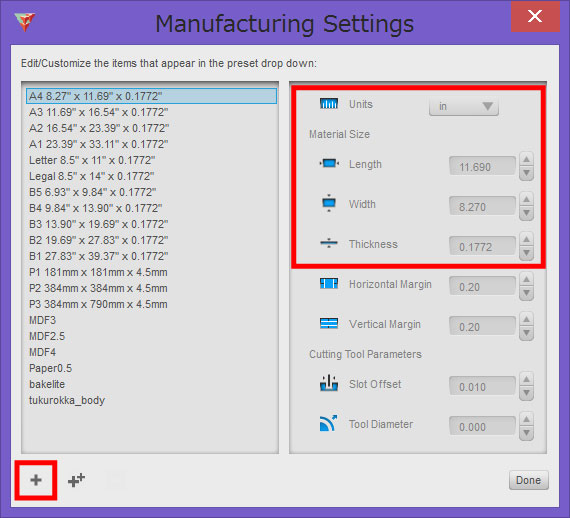
Task: Click the application logo in title bar
Action: pos(25,22)
